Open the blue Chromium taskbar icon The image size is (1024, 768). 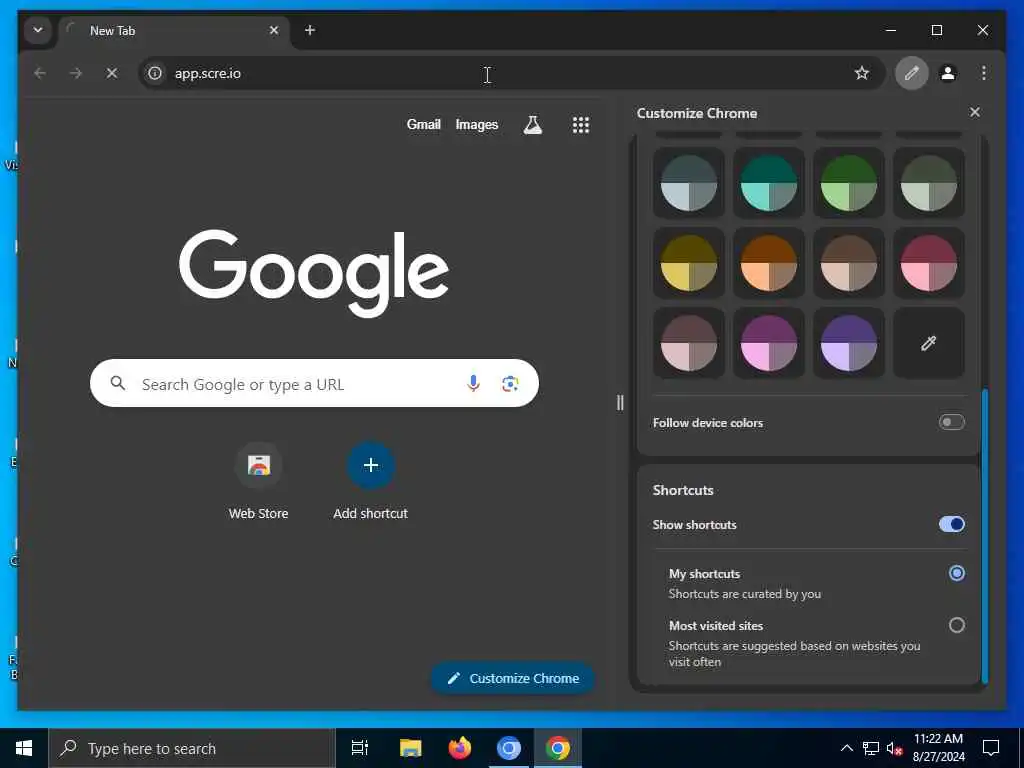(x=509, y=748)
